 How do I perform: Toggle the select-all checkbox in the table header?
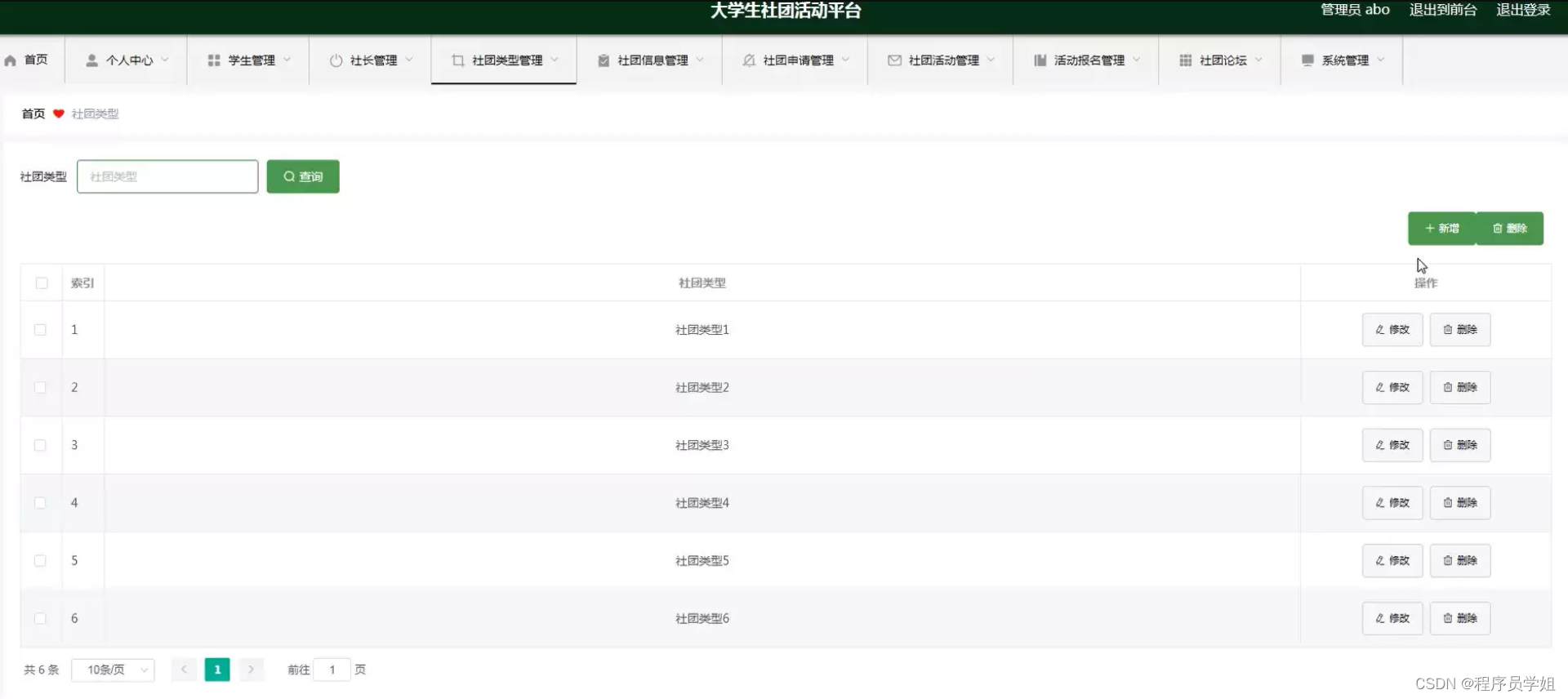(x=42, y=283)
